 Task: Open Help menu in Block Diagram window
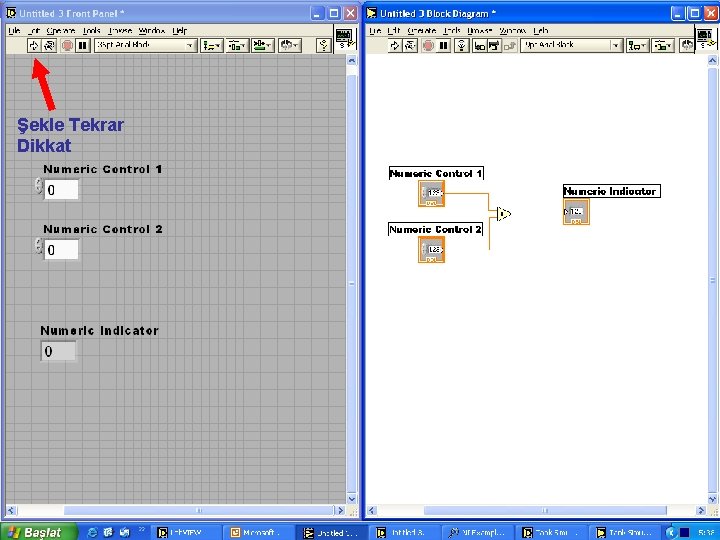point(540,30)
